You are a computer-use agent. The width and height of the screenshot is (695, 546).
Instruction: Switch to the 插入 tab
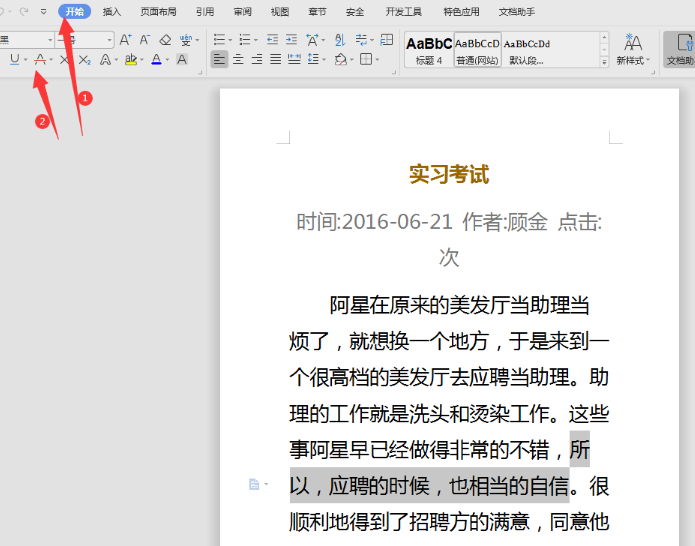coord(112,12)
